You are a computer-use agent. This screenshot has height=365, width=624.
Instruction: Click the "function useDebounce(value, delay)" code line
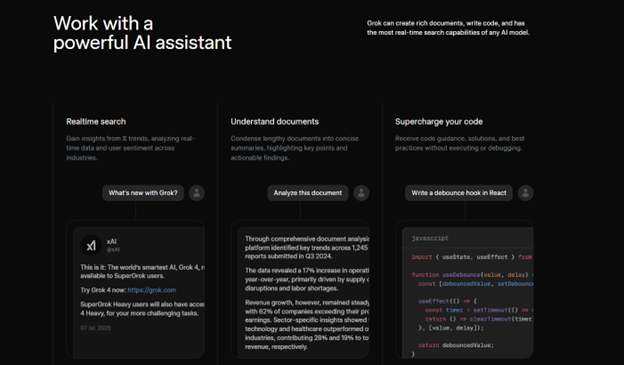click(472, 275)
